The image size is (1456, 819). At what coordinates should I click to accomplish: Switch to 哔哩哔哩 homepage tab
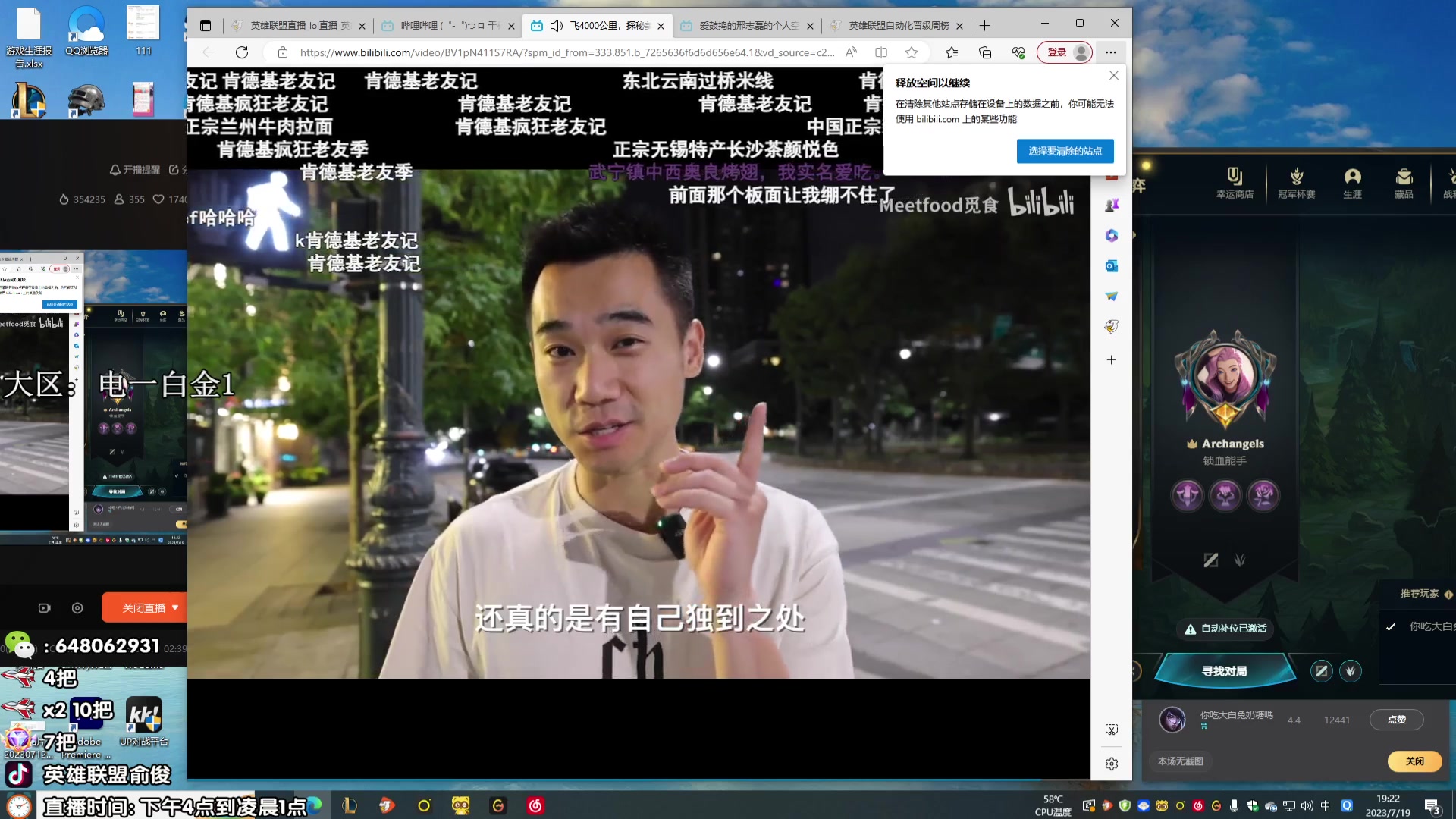pyautogui.click(x=448, y=26)
